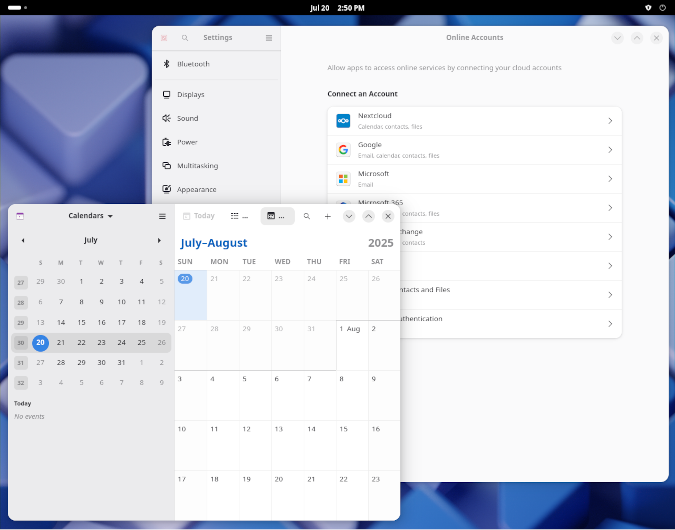
Task: Expand the Nextcloud account row chevron
Action: 609,121
